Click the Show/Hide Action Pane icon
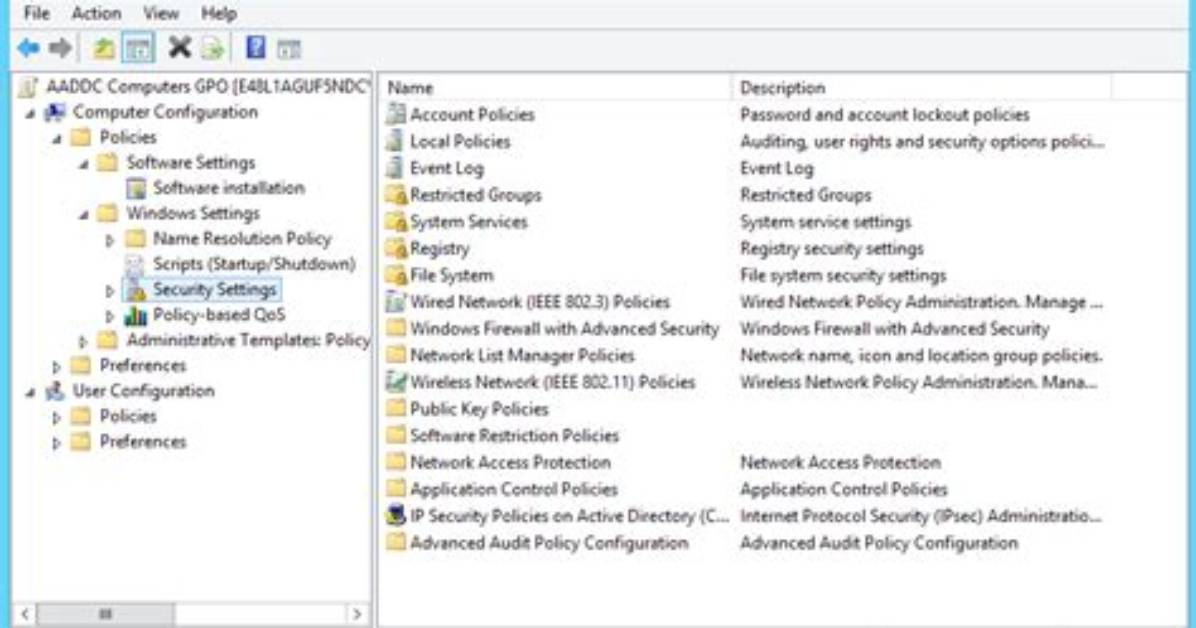Screen dimensions: 1196x628 point(289,50)
